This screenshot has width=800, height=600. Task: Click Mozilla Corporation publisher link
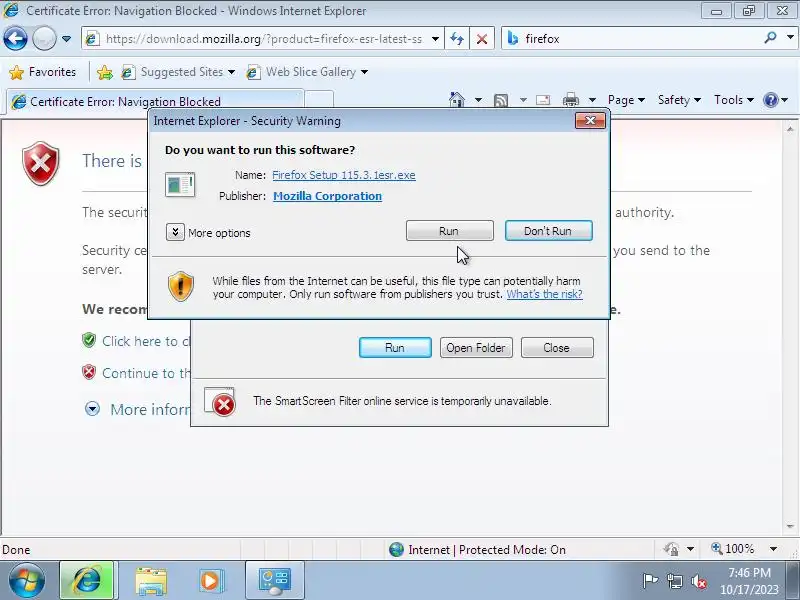pos(328,196)
